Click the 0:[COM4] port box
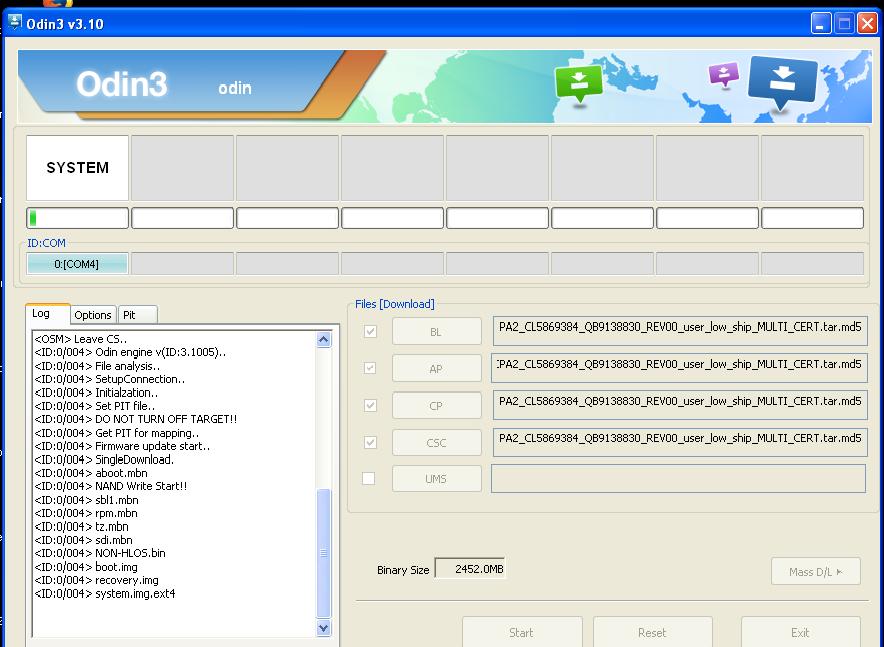This screenshot has height=647, width=884. click(x=77, y=264)
